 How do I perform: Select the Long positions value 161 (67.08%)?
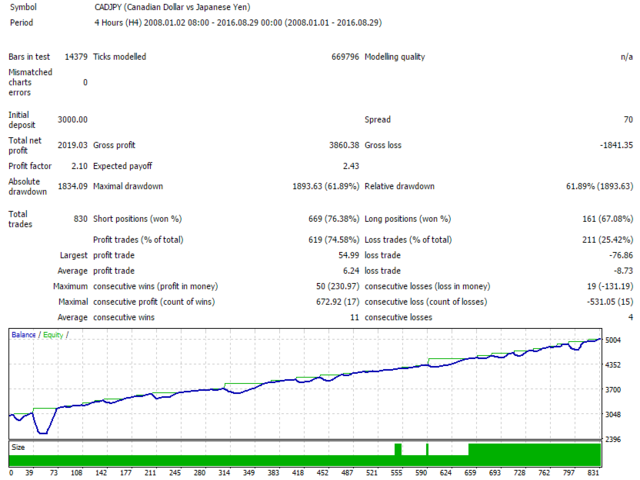pos(607,219)
